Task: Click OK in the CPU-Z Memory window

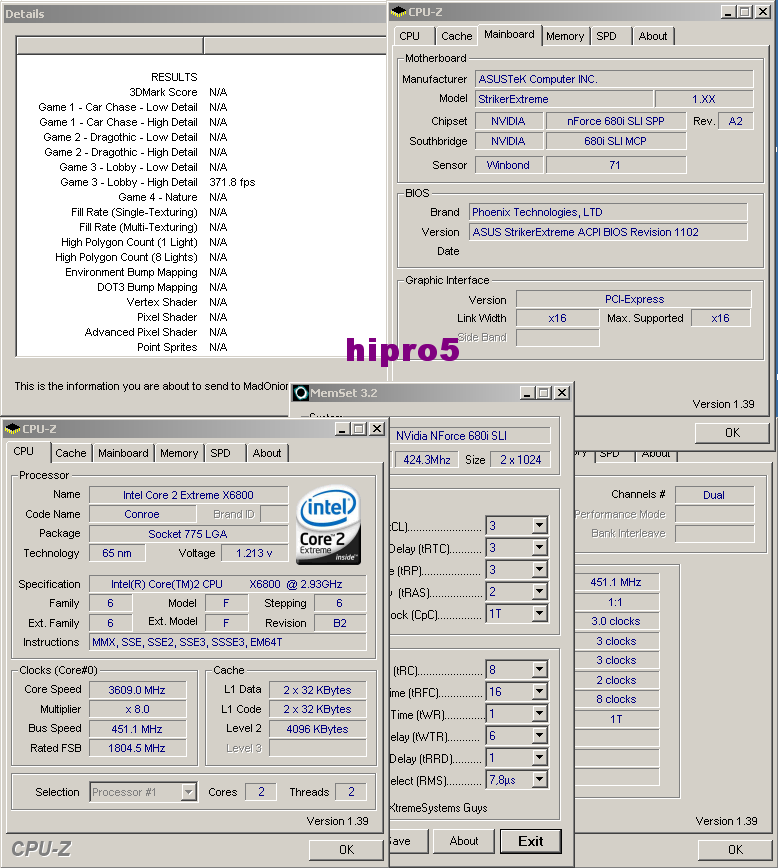Action: 735,850
